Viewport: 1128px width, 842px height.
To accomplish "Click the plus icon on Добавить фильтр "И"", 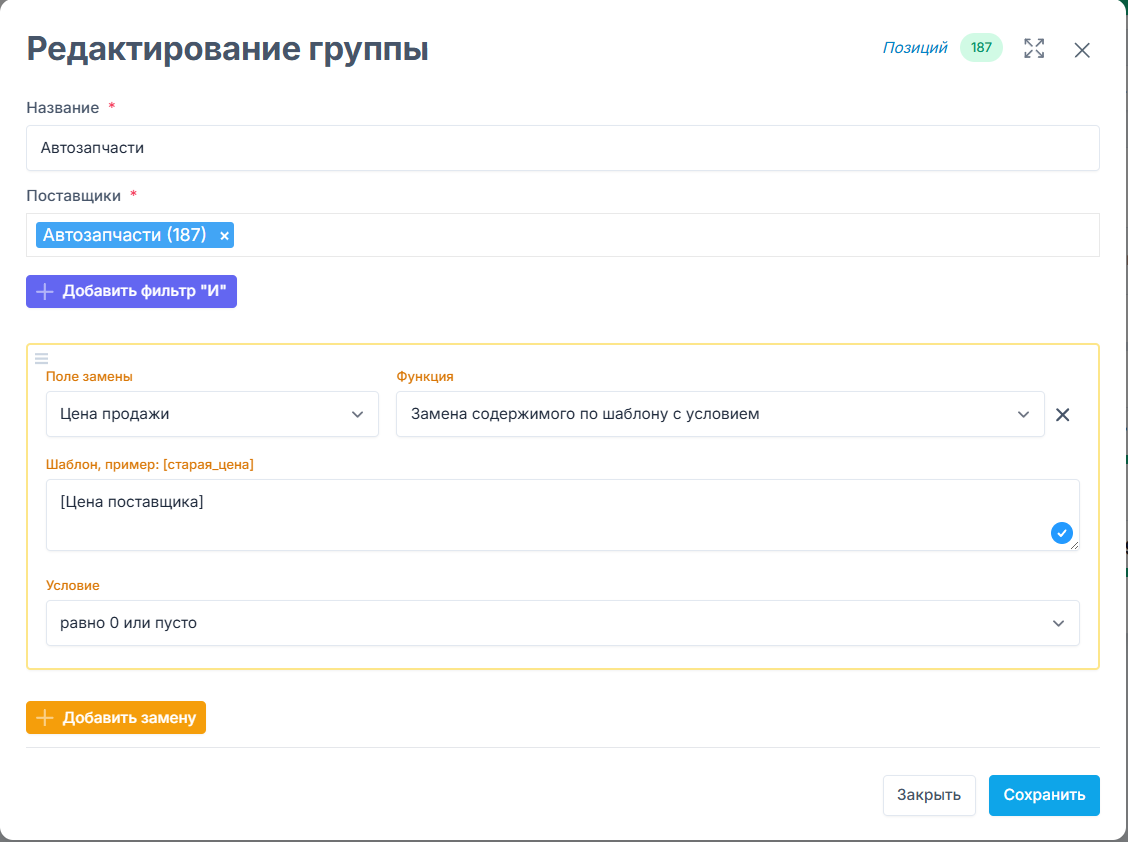I will (x=45, y=292).
